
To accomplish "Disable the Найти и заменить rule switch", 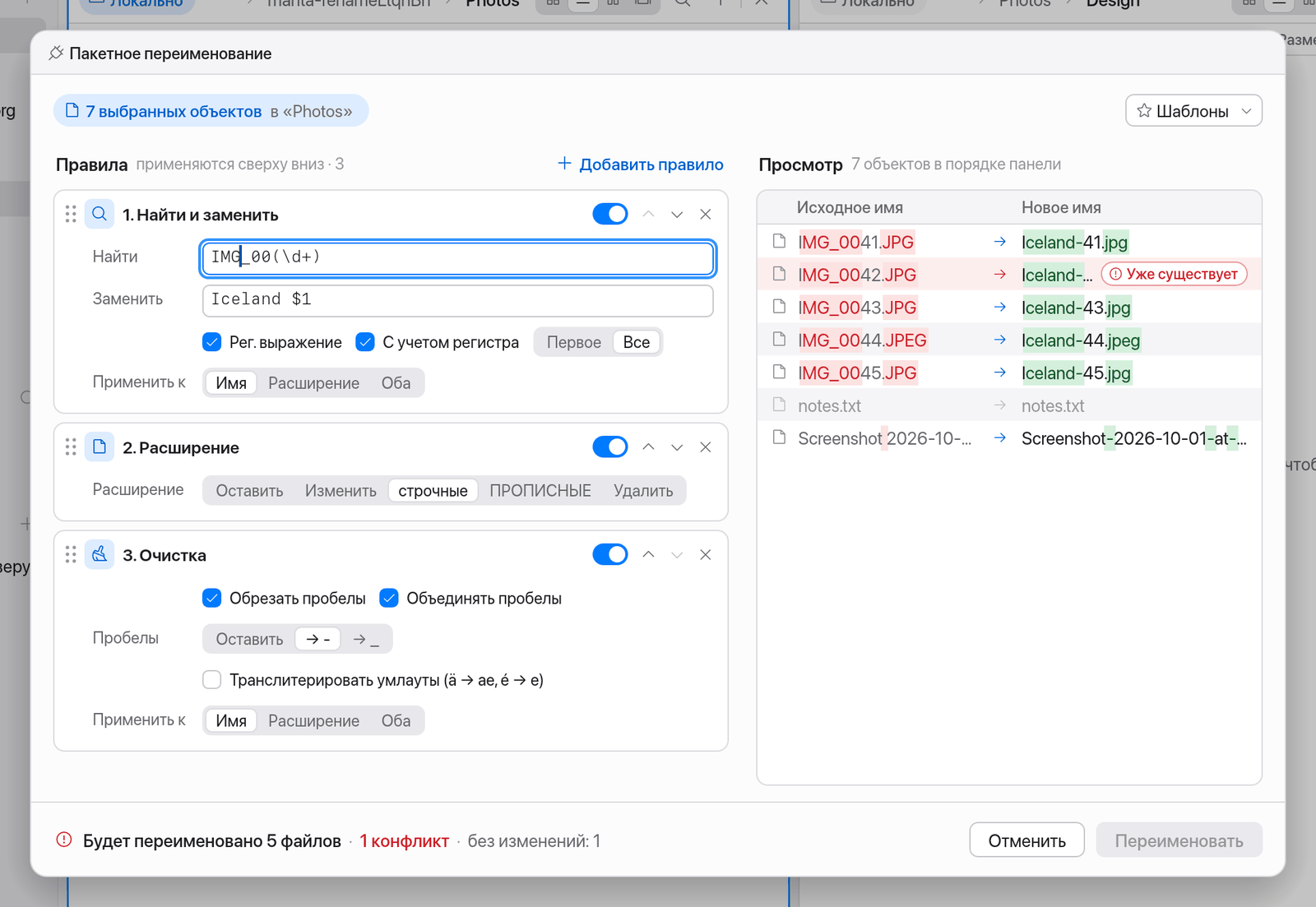I will pos(610,215).
